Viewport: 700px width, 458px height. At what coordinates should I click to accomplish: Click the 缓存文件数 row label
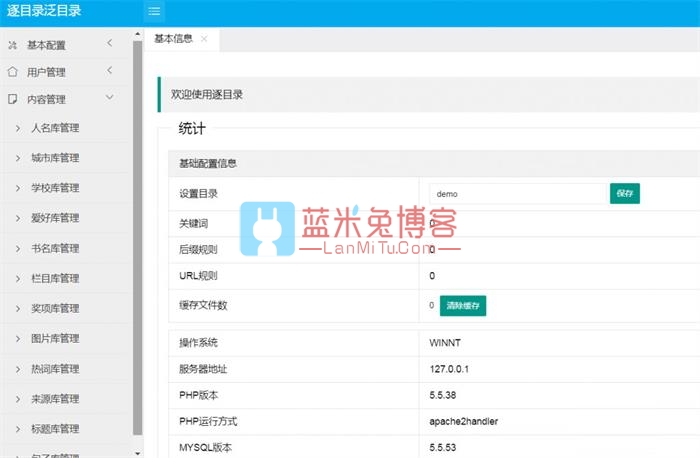pyautogui.click(x=203, y=305)
